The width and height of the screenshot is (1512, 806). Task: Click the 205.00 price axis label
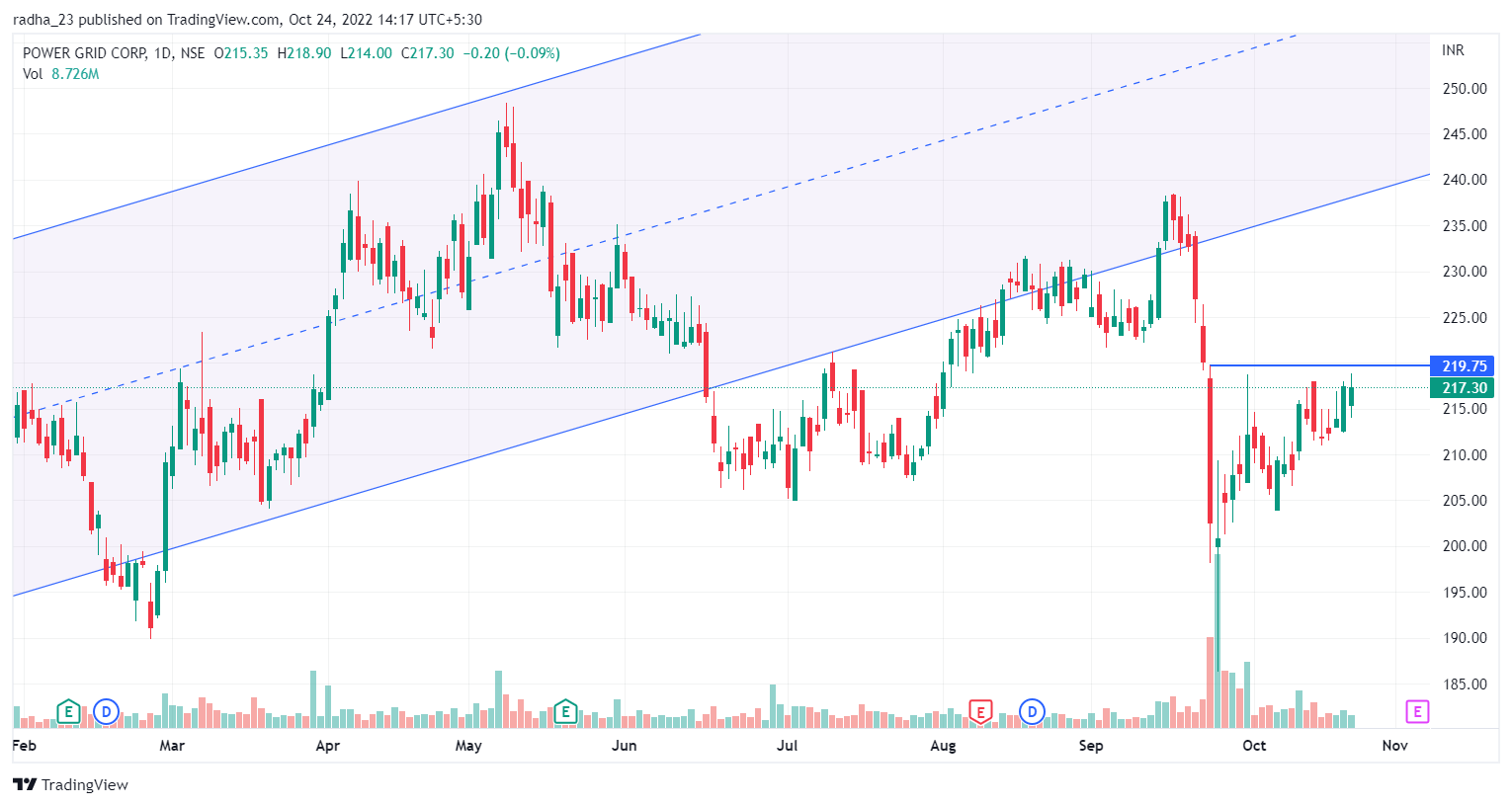[1465, 501]
